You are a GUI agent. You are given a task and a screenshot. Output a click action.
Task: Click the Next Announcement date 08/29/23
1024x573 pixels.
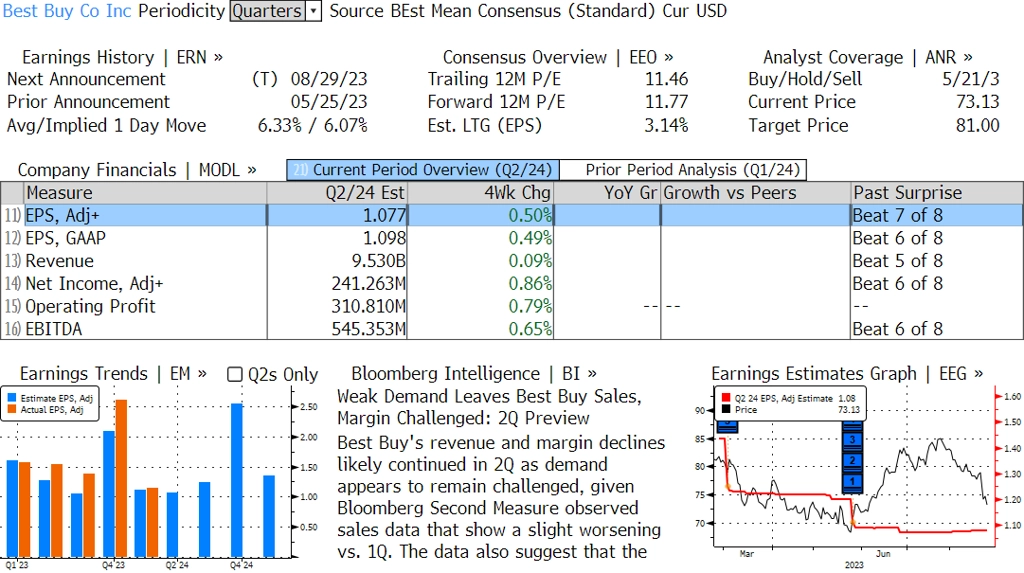coord(328,80)
